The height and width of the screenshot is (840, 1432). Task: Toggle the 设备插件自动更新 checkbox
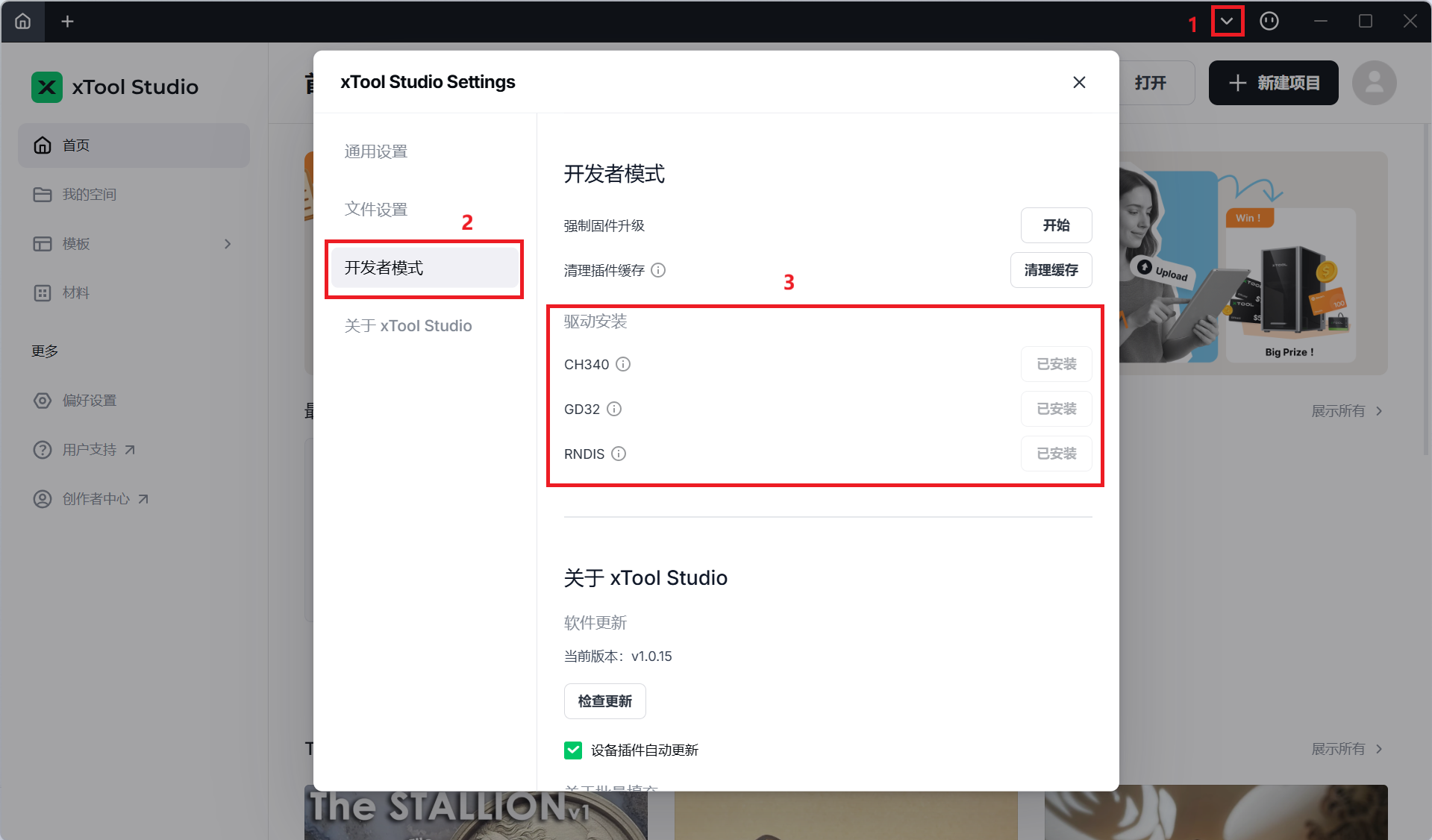pos(573,750)
